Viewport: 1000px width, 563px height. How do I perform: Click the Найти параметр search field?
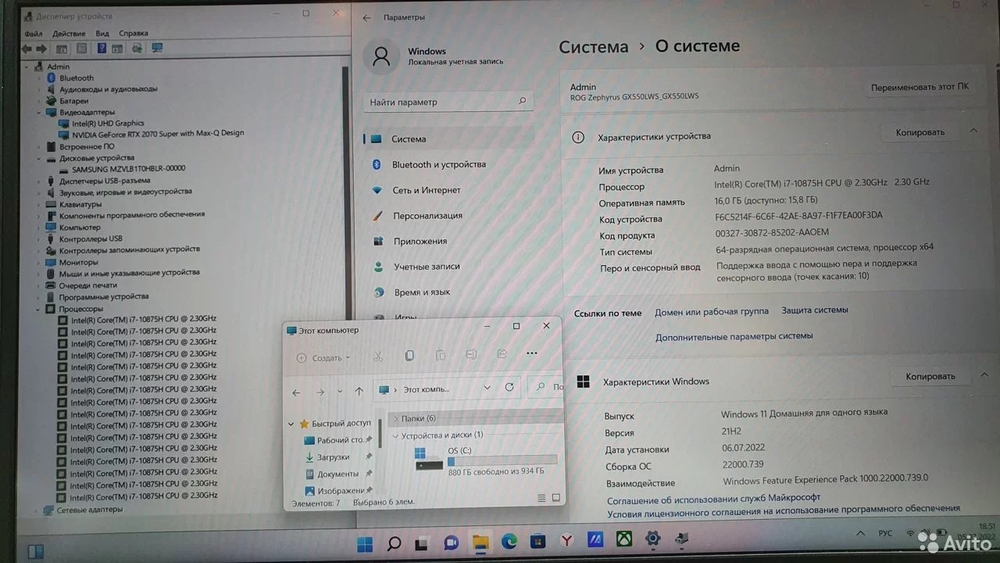447,102
